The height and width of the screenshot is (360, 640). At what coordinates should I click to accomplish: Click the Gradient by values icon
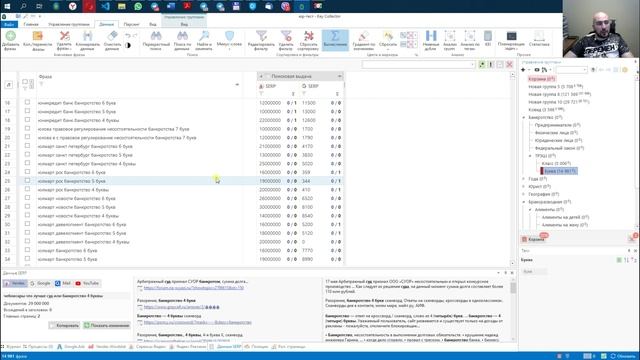(363, 36)
